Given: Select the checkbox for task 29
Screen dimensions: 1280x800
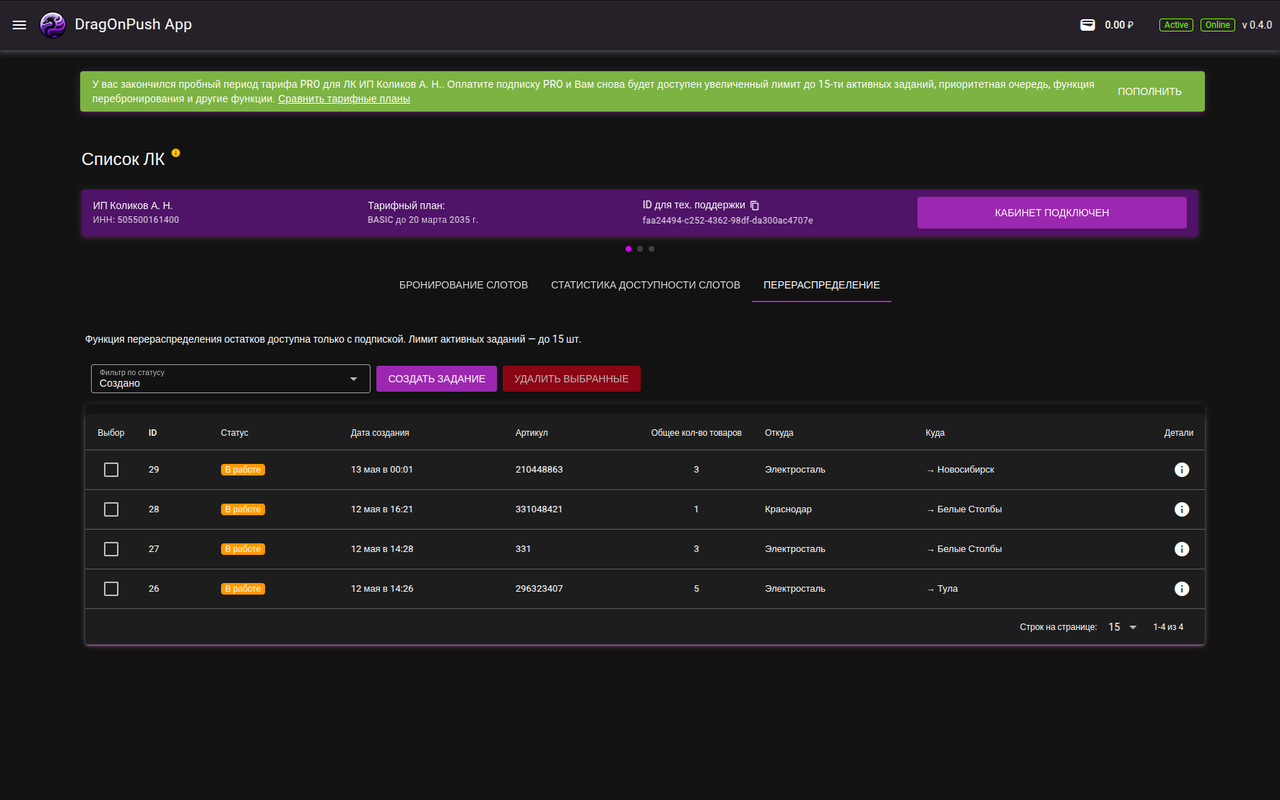Looking at the screenshot, I should click(111, 469).
